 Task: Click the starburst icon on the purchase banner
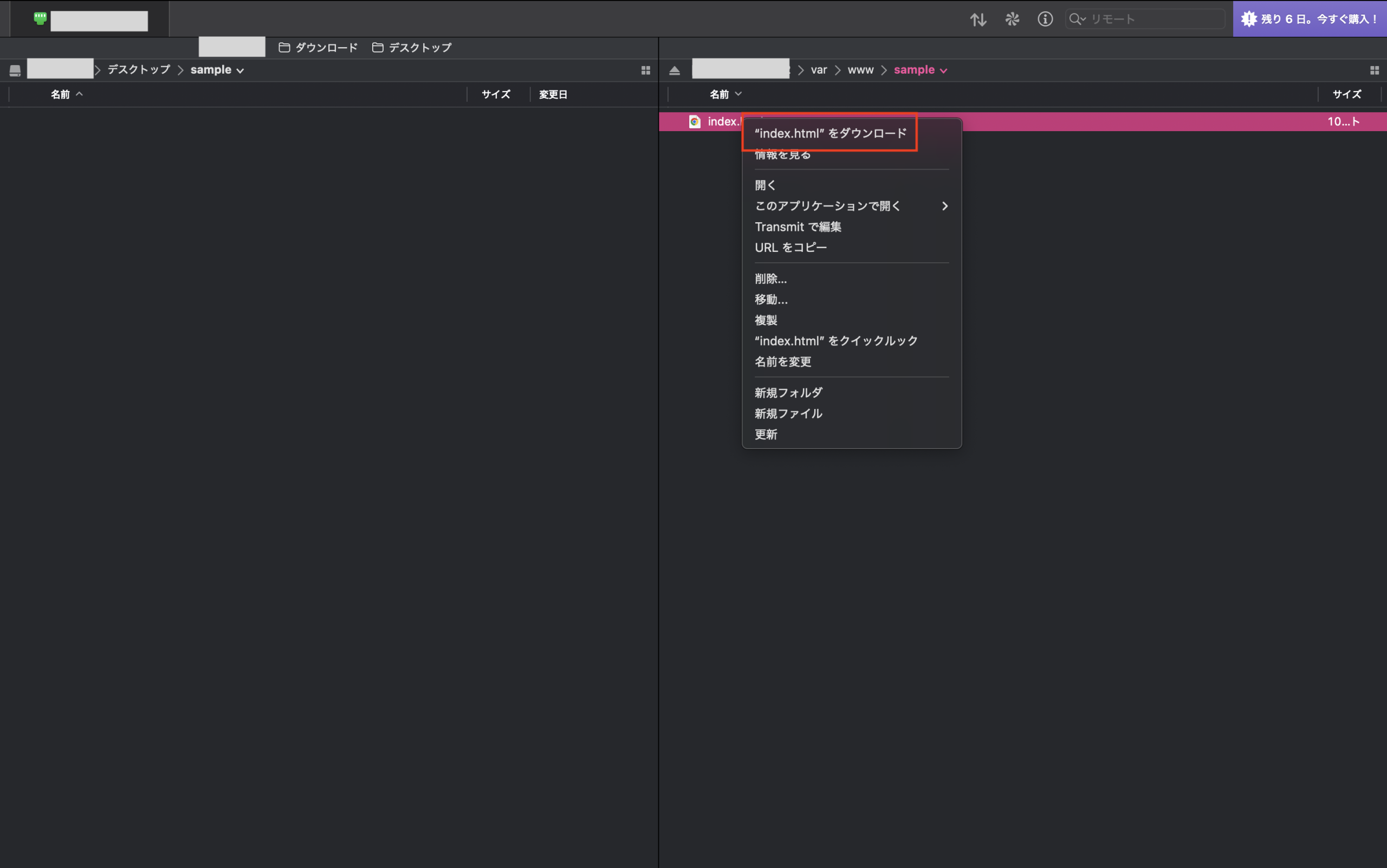click(x=1249, y=19)
